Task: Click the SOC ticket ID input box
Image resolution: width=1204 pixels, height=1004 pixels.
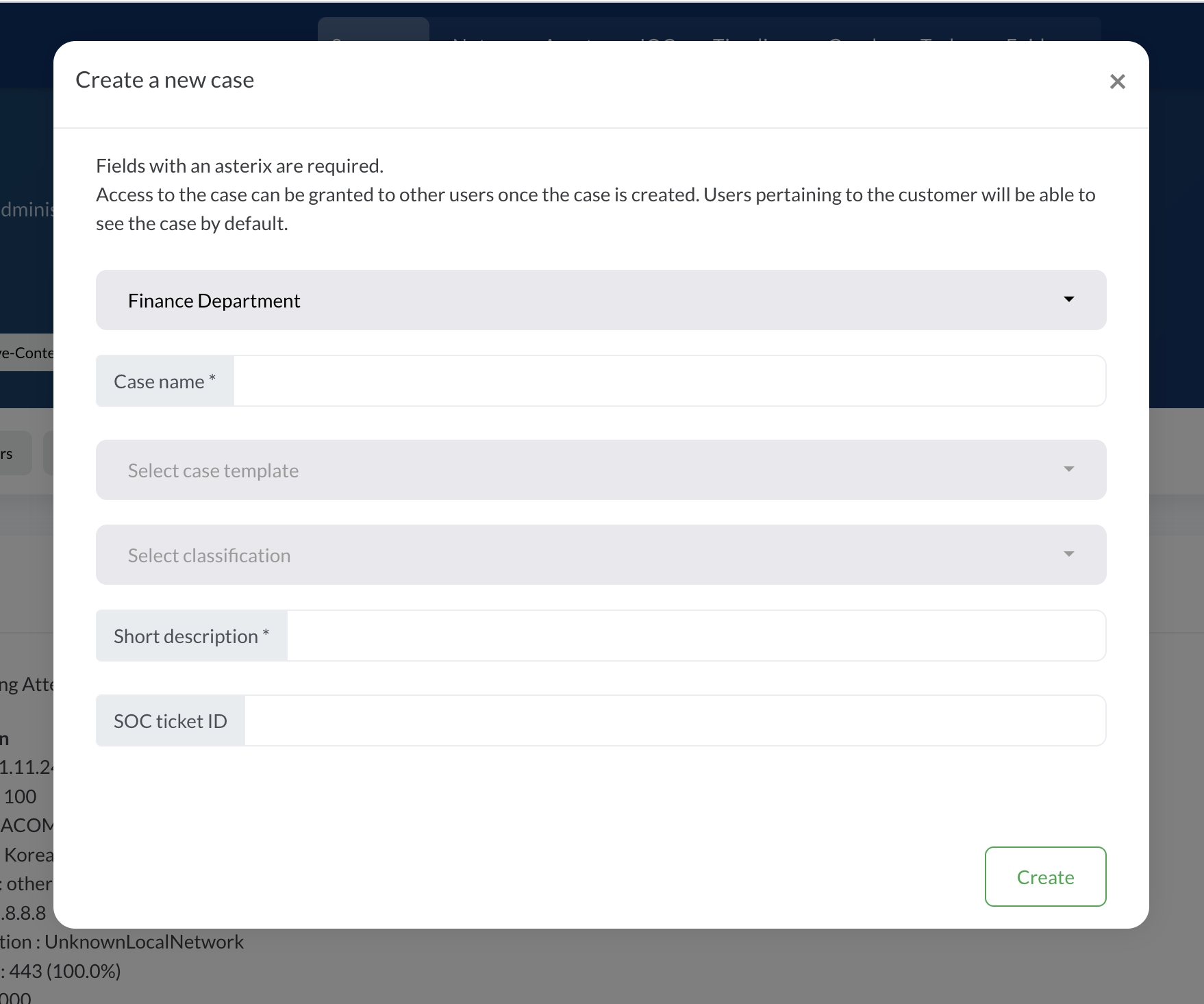Action: (675, 720)
